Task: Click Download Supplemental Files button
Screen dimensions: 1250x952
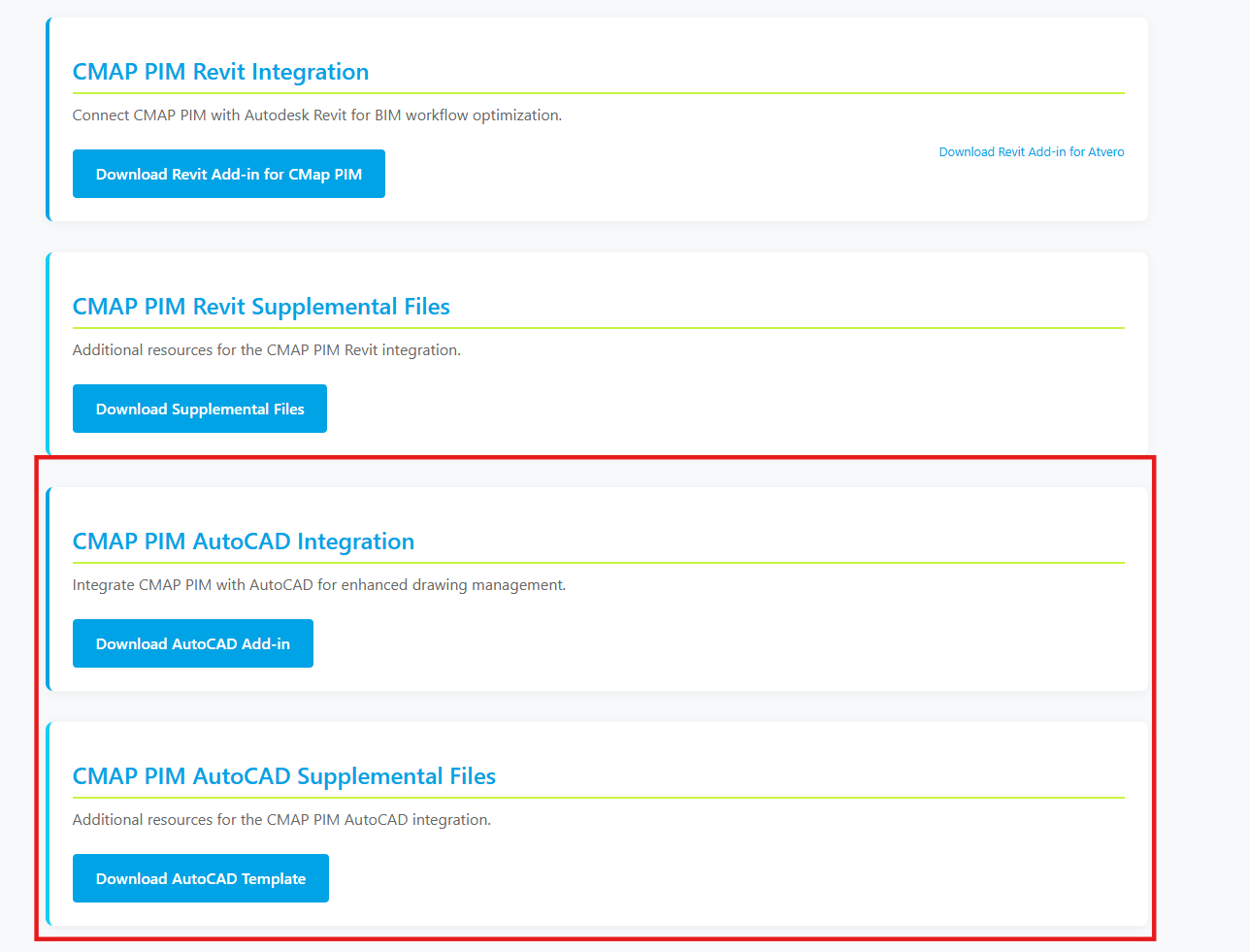Action: (200, 409)
